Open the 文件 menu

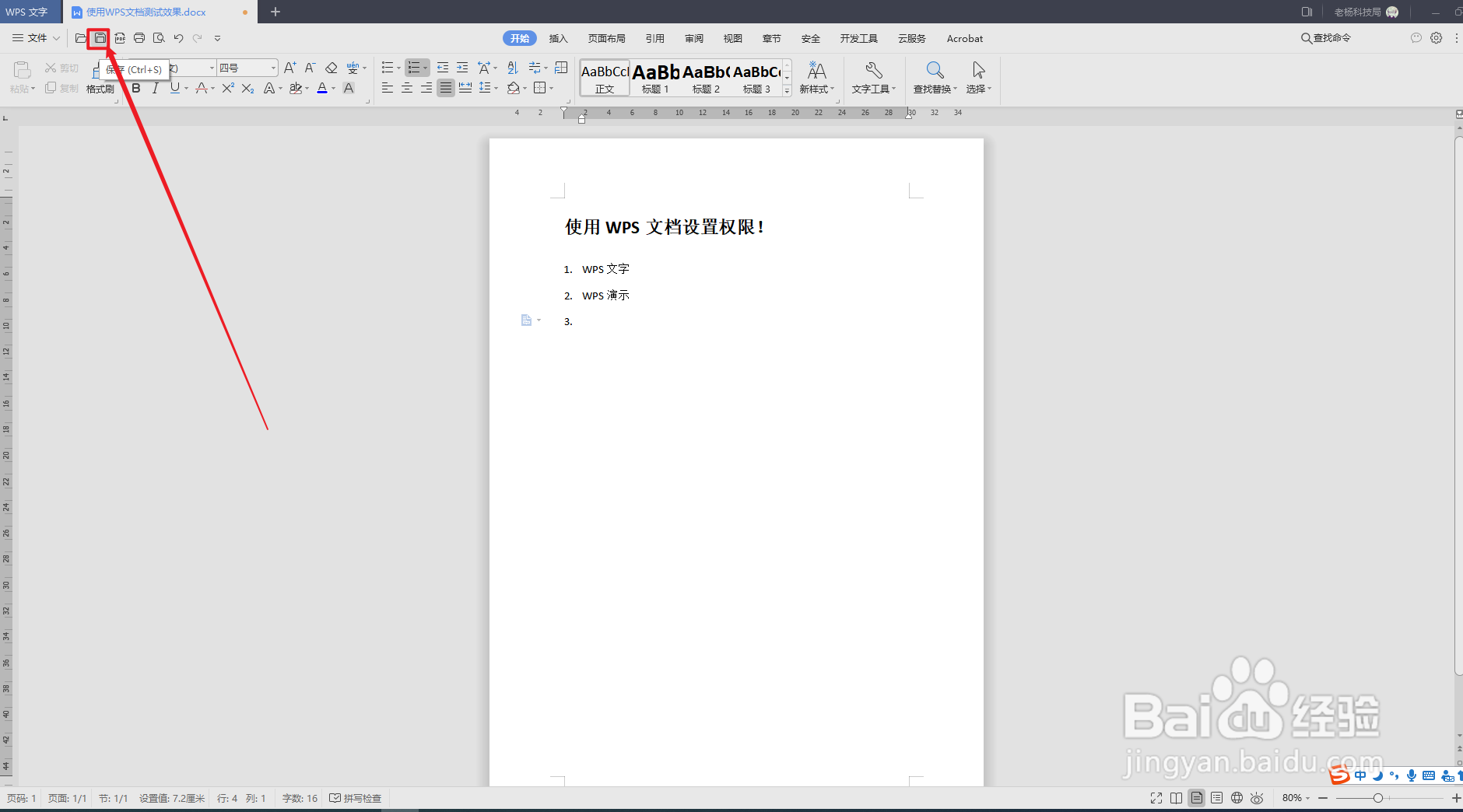(36, 38)
